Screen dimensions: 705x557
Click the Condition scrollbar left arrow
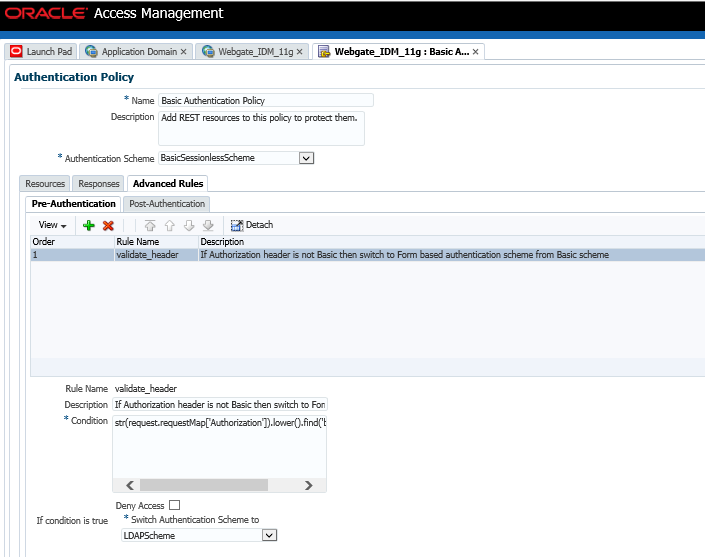coord(130,485)
